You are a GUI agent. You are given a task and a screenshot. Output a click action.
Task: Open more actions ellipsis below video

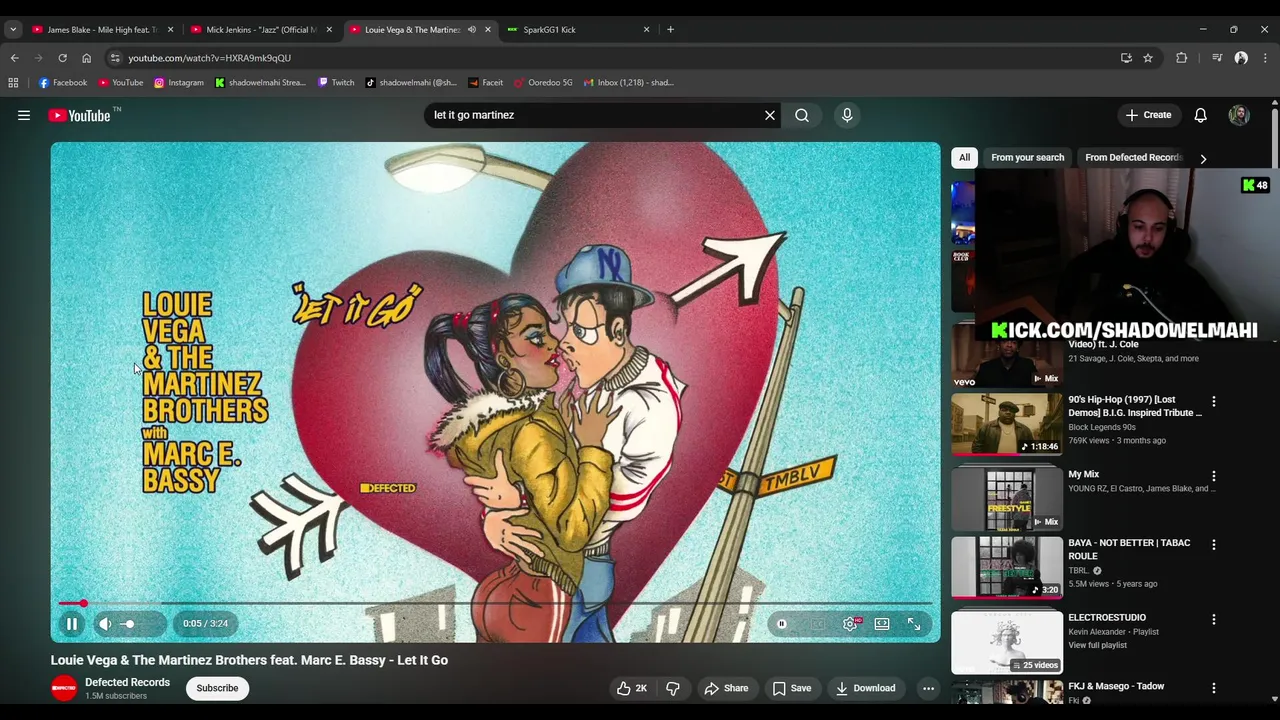(928, 688)
